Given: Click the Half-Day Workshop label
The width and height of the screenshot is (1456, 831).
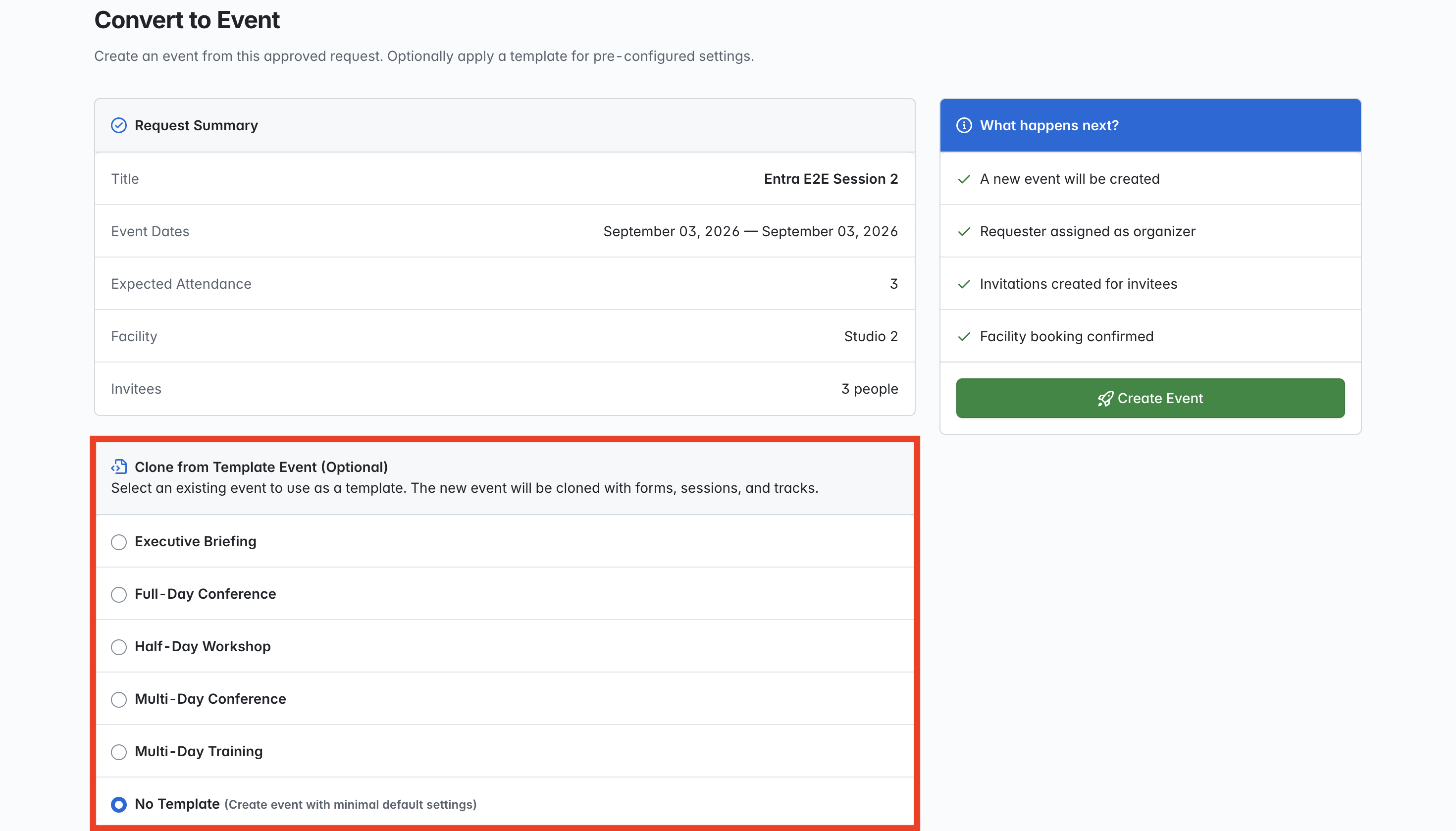Looking at the screenshot, I should tap(203, 647).
